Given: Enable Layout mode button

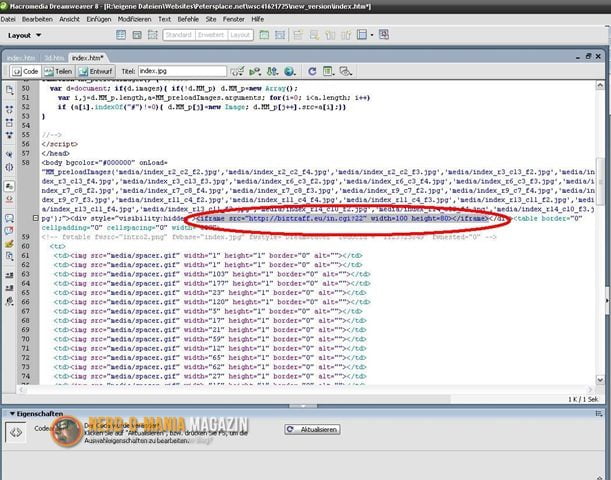Looking at the screenshot, I should (x=240, y=35).
